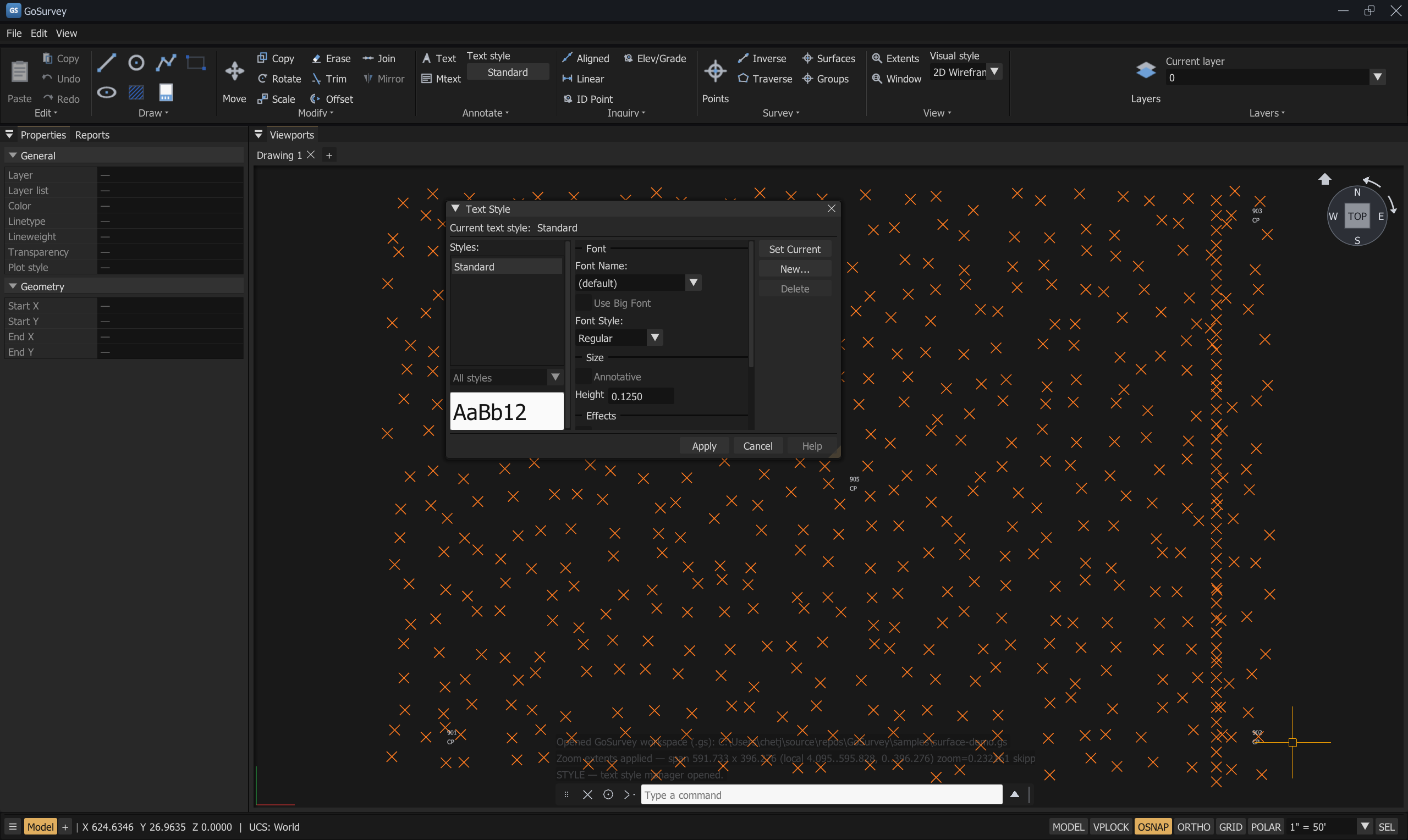
Task: Click the Type a command input
Action: (821, 794)
